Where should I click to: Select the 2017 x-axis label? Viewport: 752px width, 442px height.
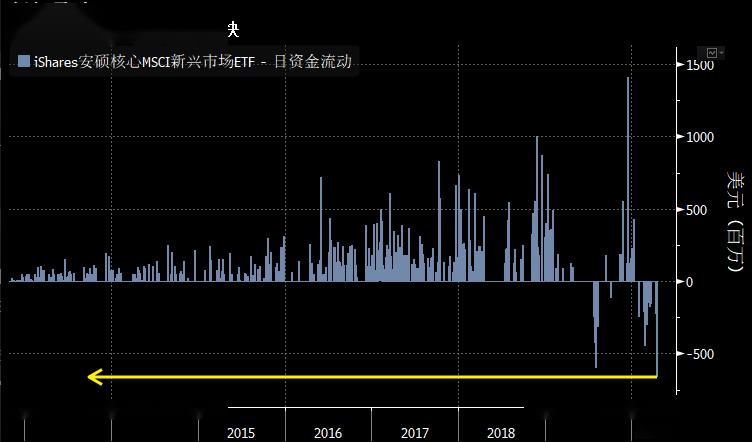[415, 433]
